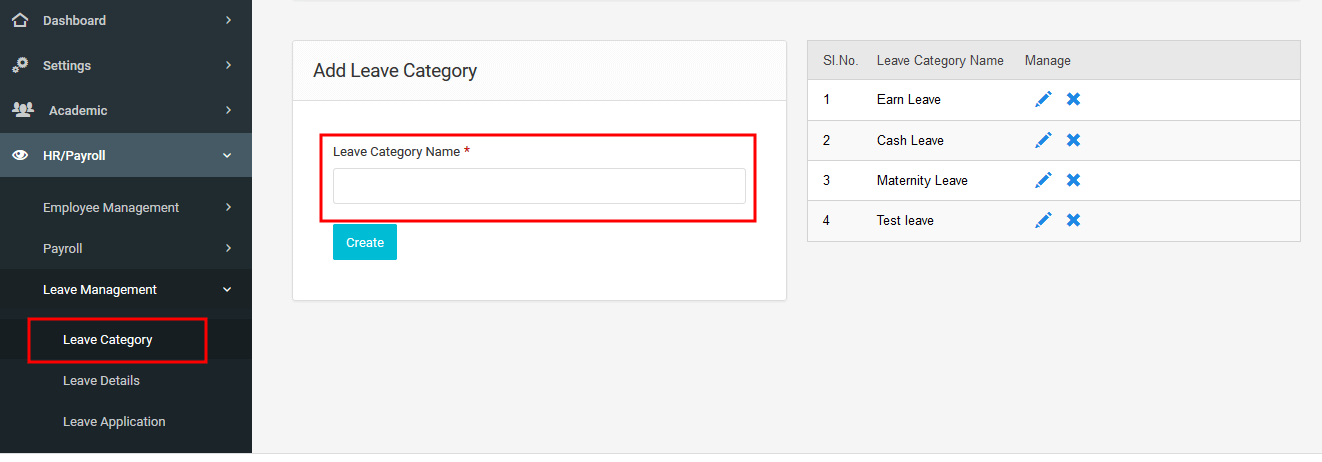Click the HR/Payroll eye icon
Image resolution: width=1322 pixels, height=462 pixels.
click(x=20, y=155)
